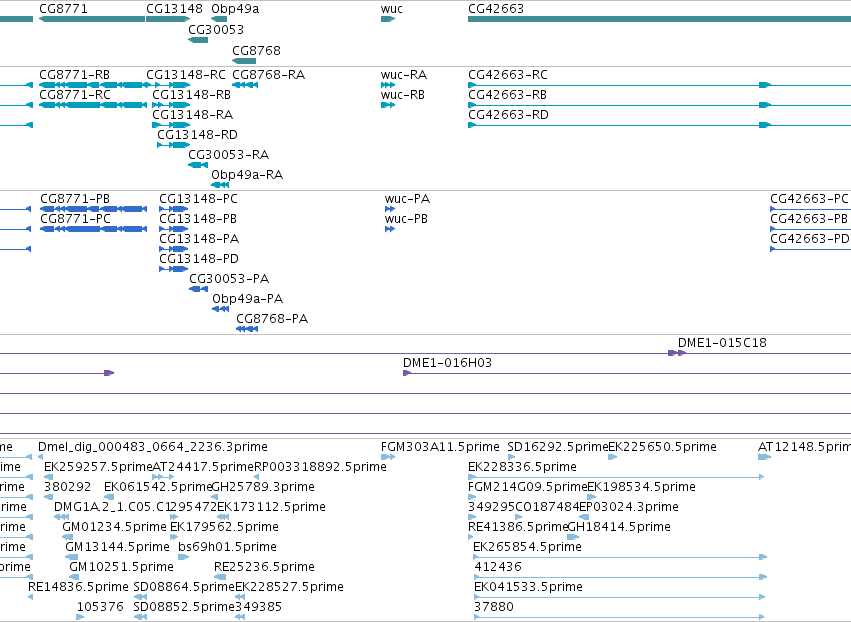Click transcript wuc-RB

(403, 94)
